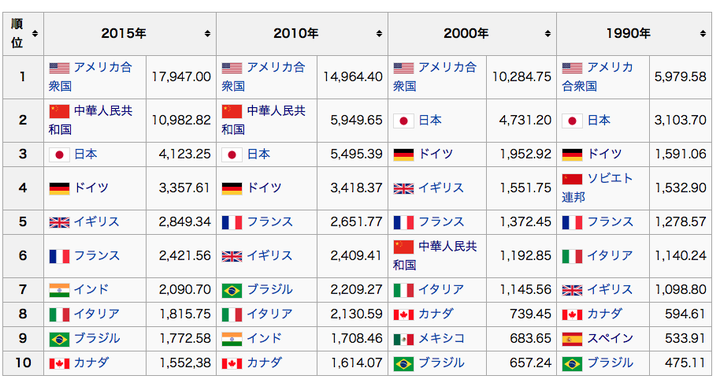Screen dimensions: 720x383
Task: Select the value 4,731.20
Action: tap(525, 120)
